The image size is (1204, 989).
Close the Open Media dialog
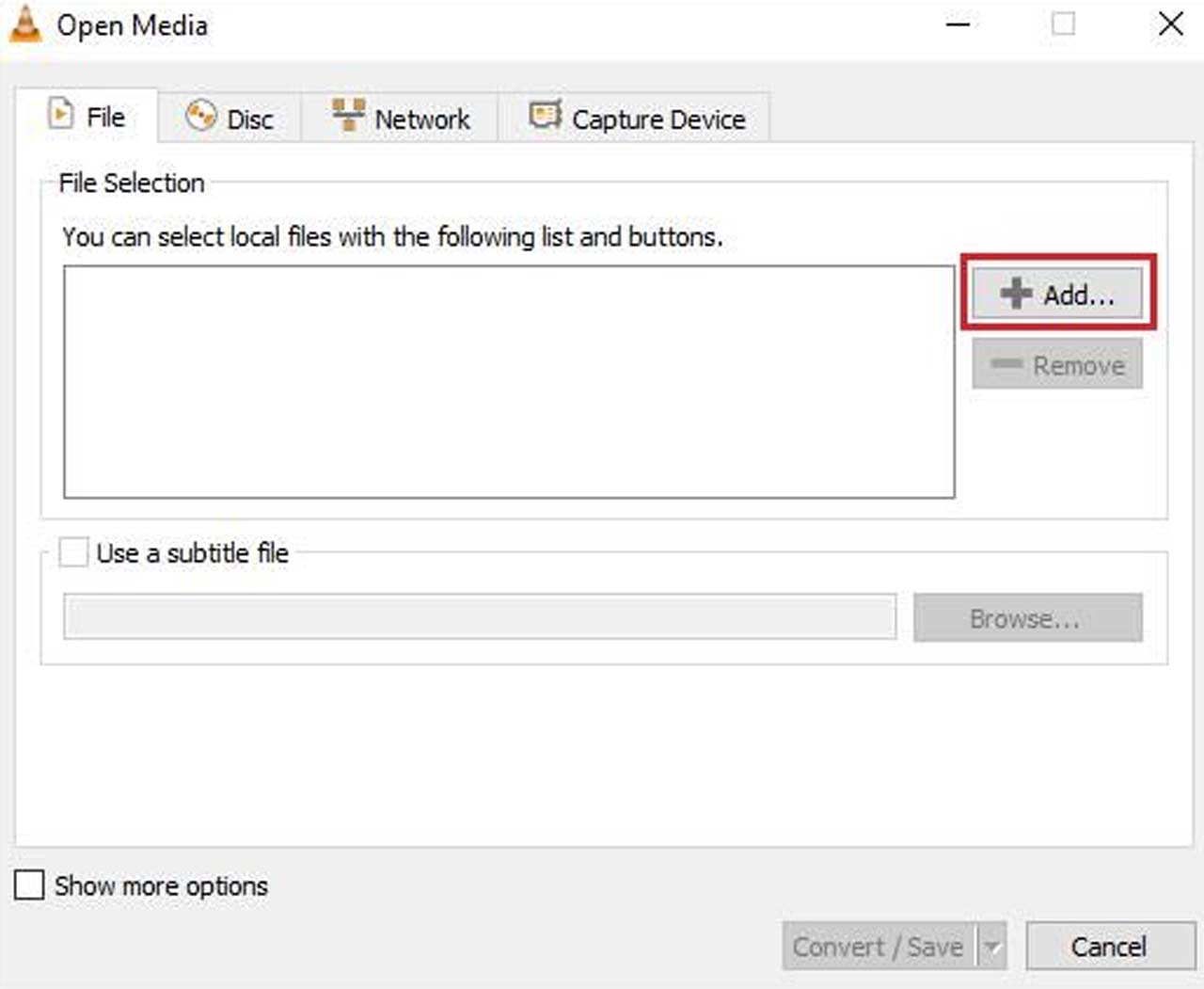pos(1170,24)
